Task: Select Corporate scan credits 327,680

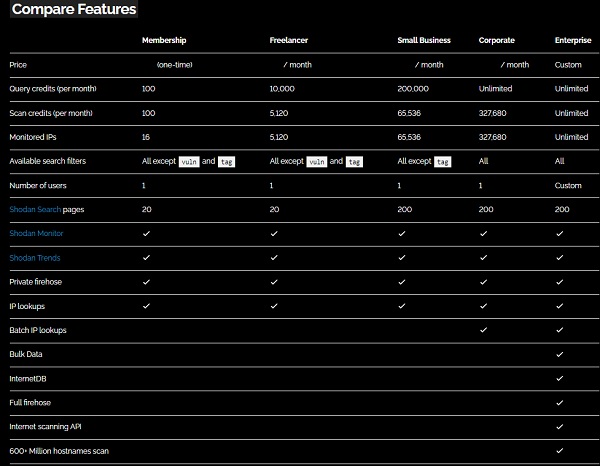Action: [x=492, y=113]
